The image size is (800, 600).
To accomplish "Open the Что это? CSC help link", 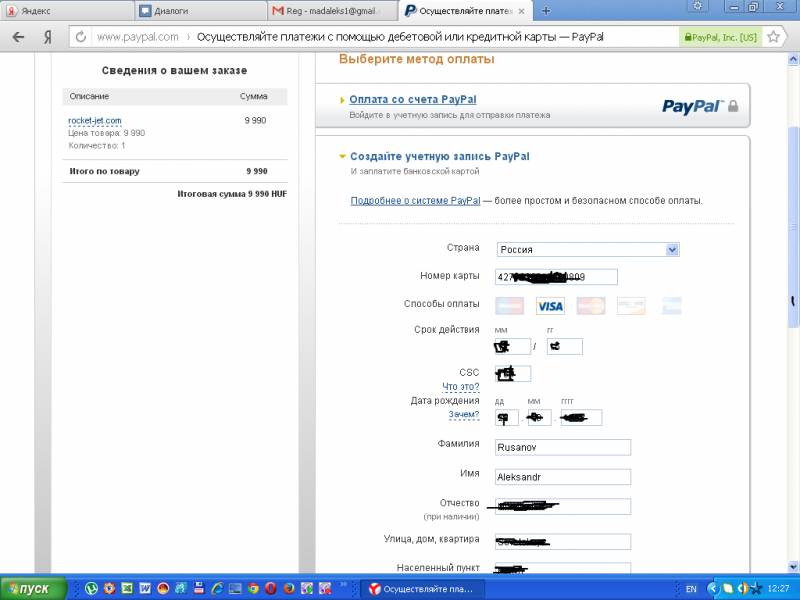I will (461, 387).
